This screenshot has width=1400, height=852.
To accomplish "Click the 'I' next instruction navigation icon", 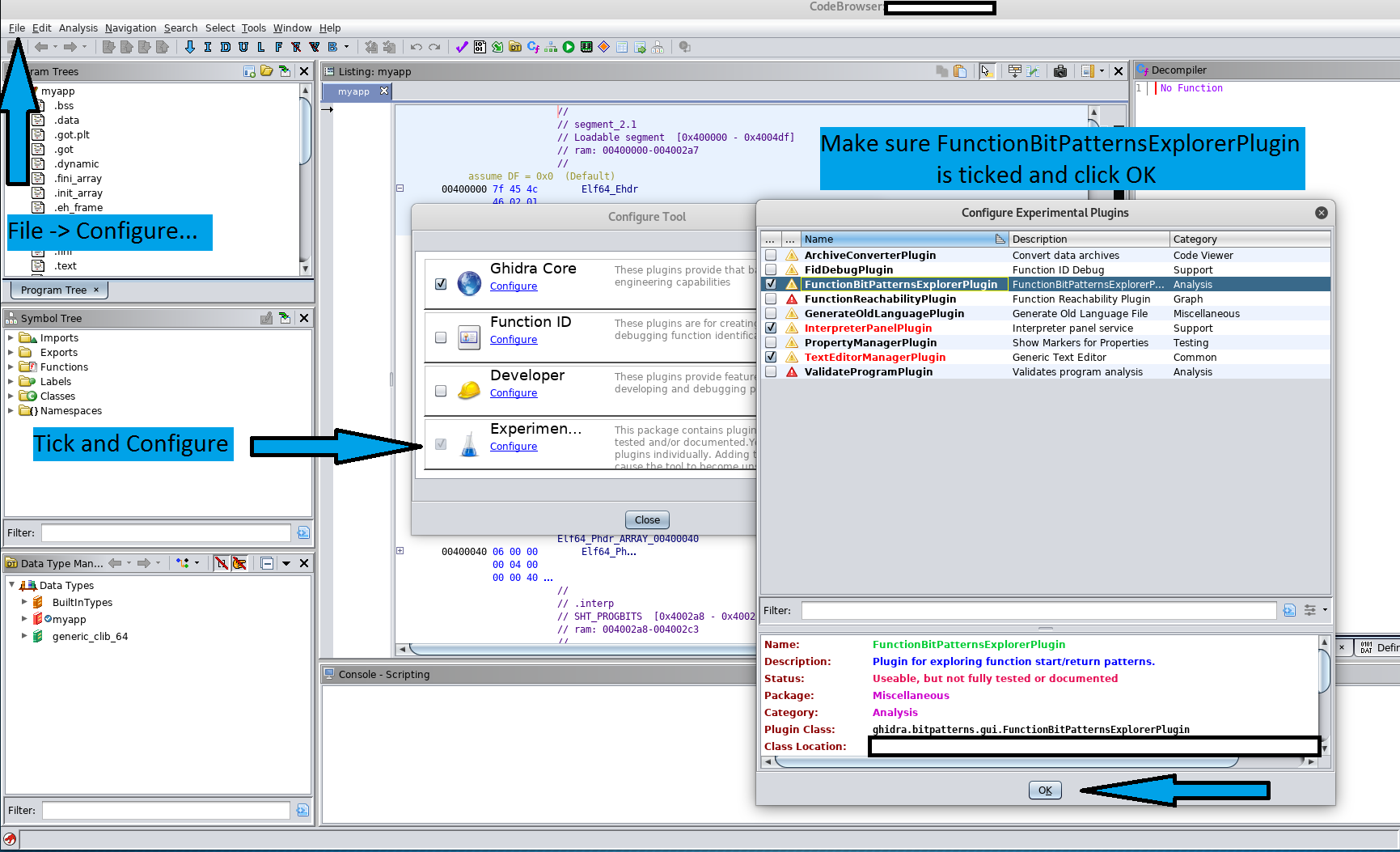I will (208, 47).
